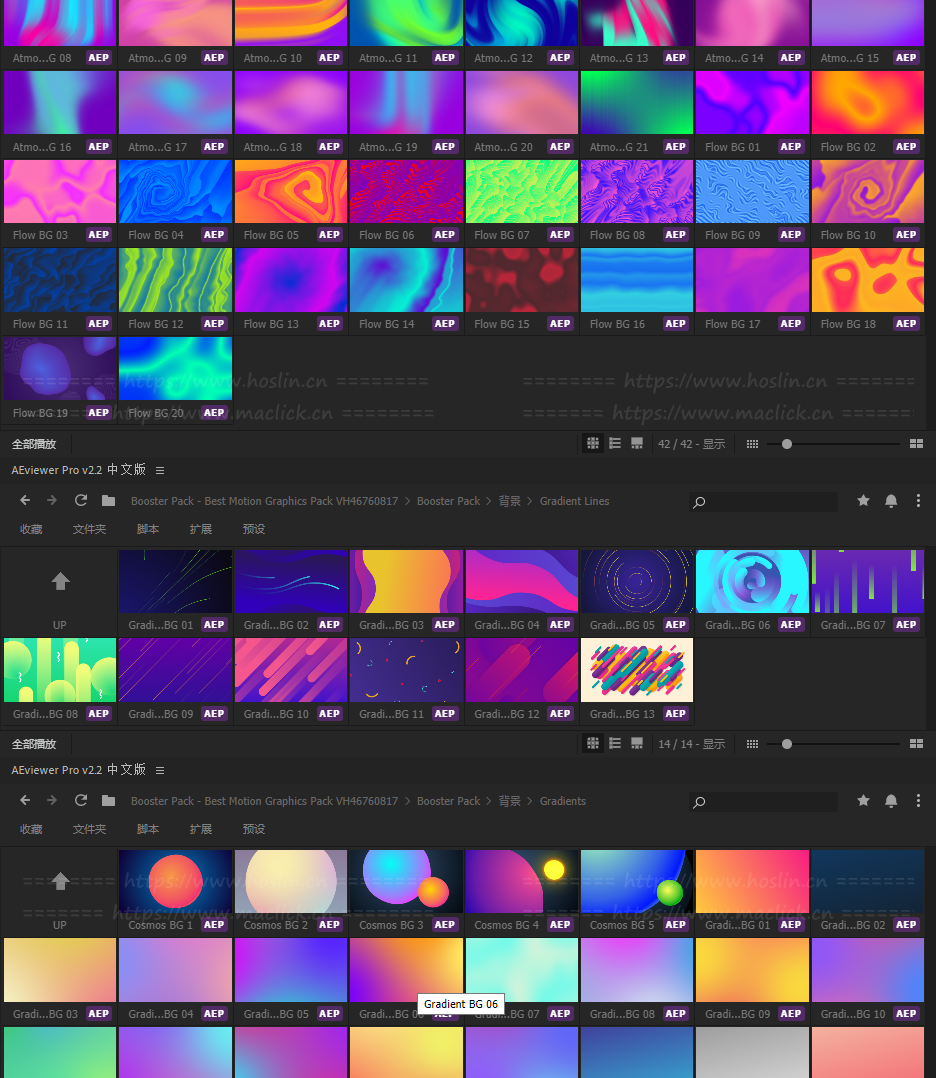Go back in the Gradients panel

coord(25,800)
